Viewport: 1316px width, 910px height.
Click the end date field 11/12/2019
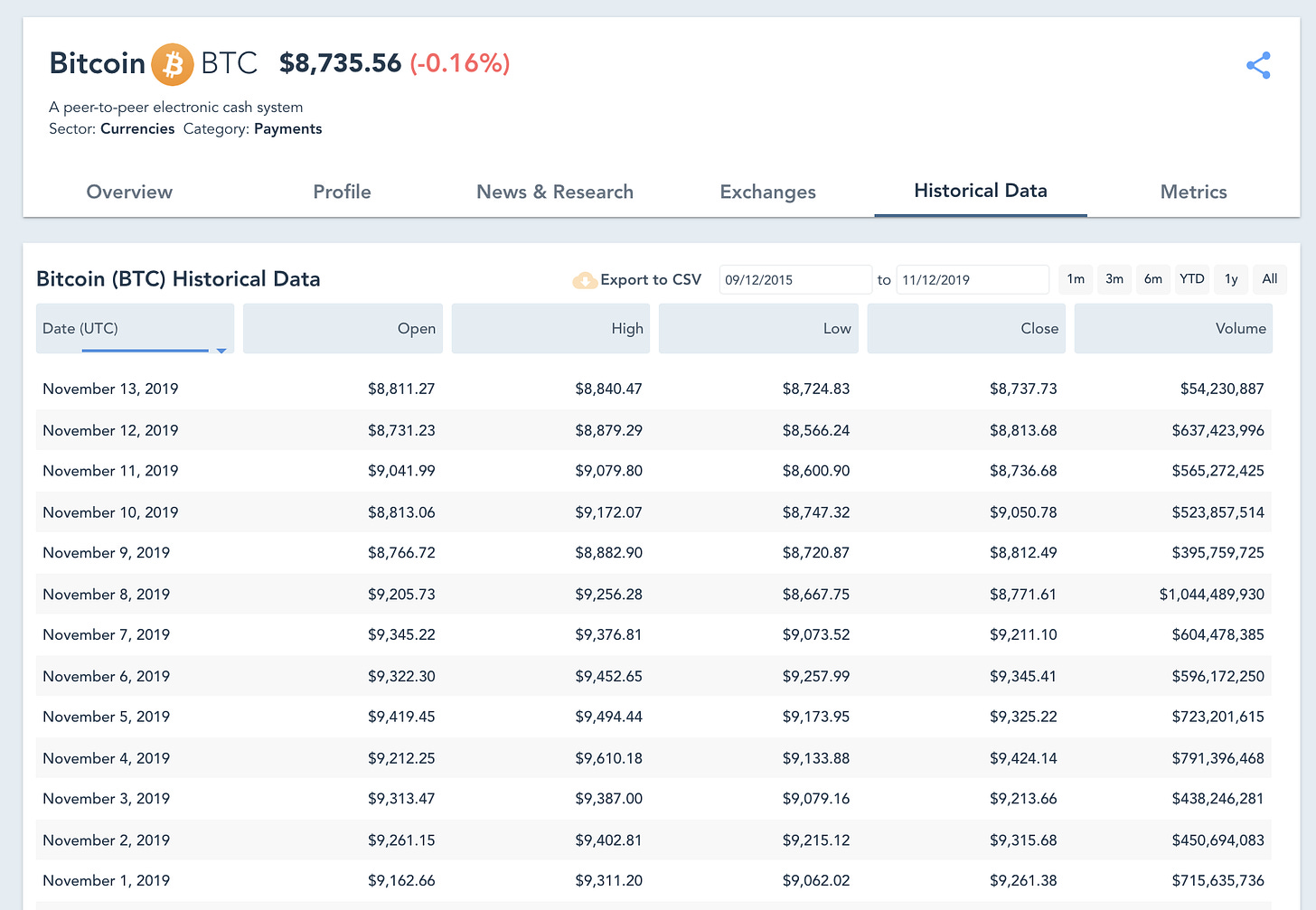pyautogui.click(x=973, y=279)
